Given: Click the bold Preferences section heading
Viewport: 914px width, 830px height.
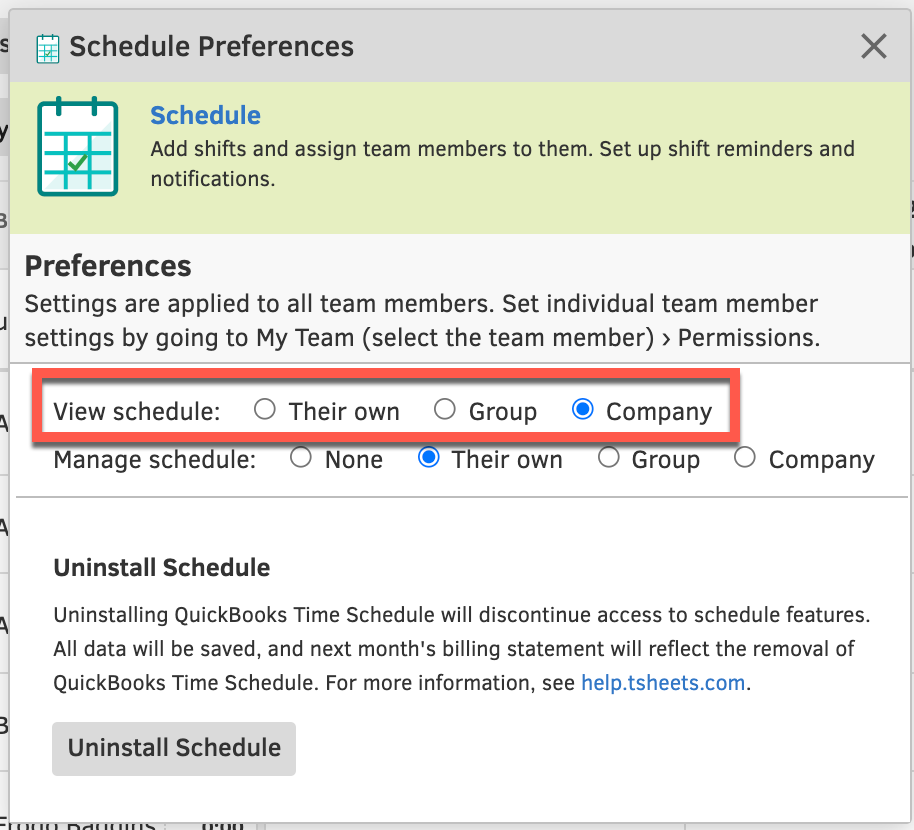Looking at the screenshot, I should 108,266.
